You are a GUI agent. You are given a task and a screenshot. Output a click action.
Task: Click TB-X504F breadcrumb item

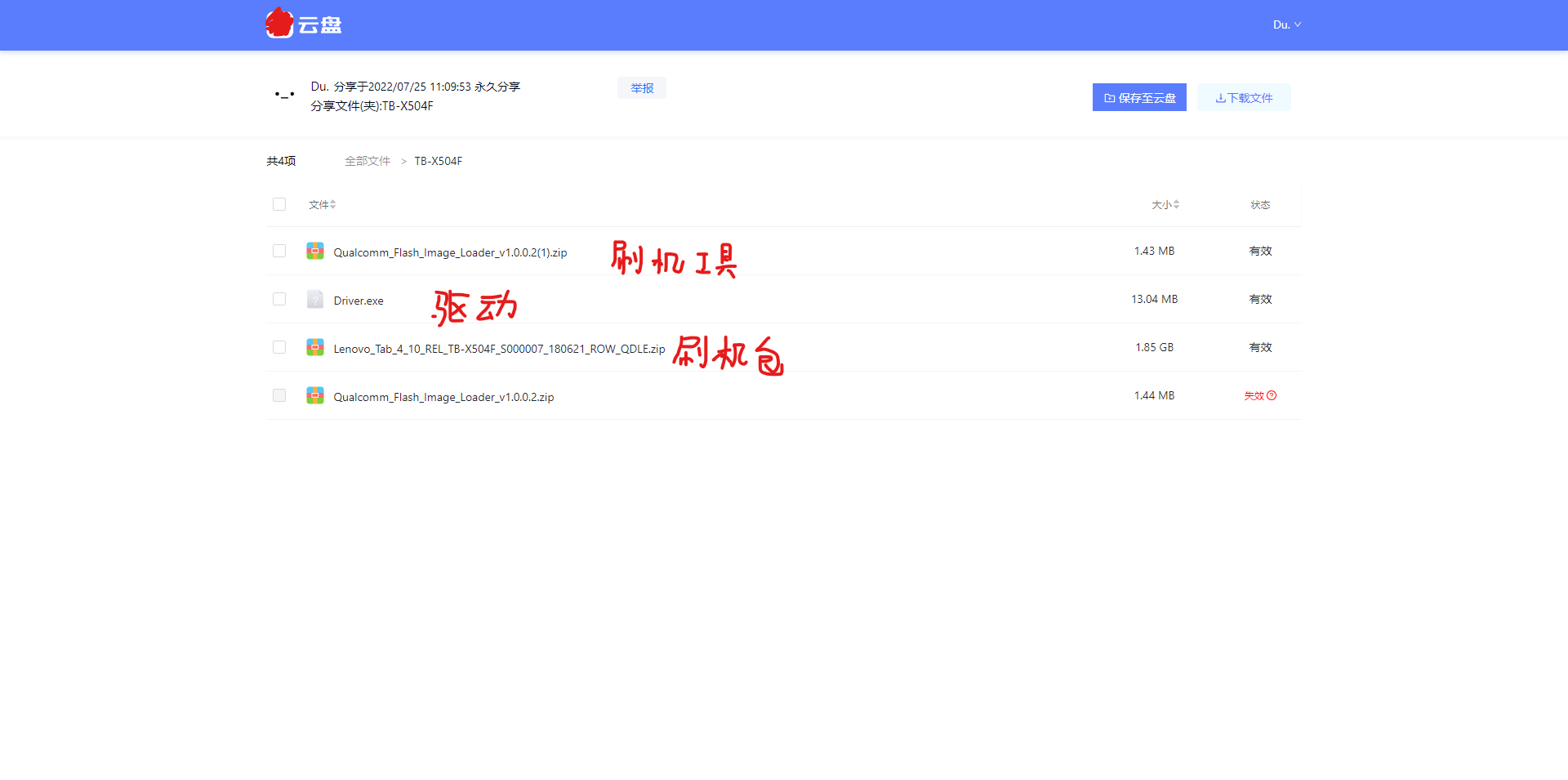[x=439, y=161]
